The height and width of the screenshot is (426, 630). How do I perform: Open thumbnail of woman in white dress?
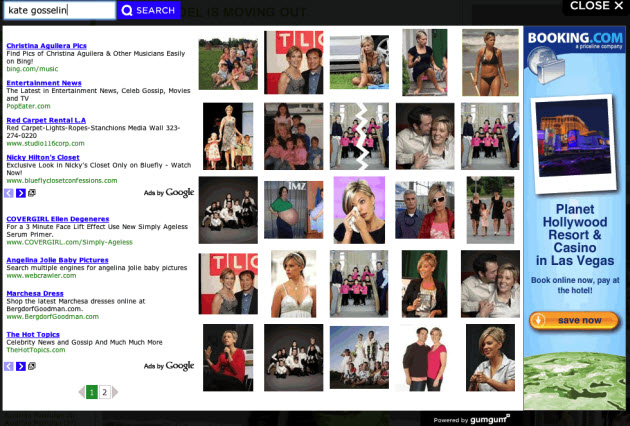[293, 284]
